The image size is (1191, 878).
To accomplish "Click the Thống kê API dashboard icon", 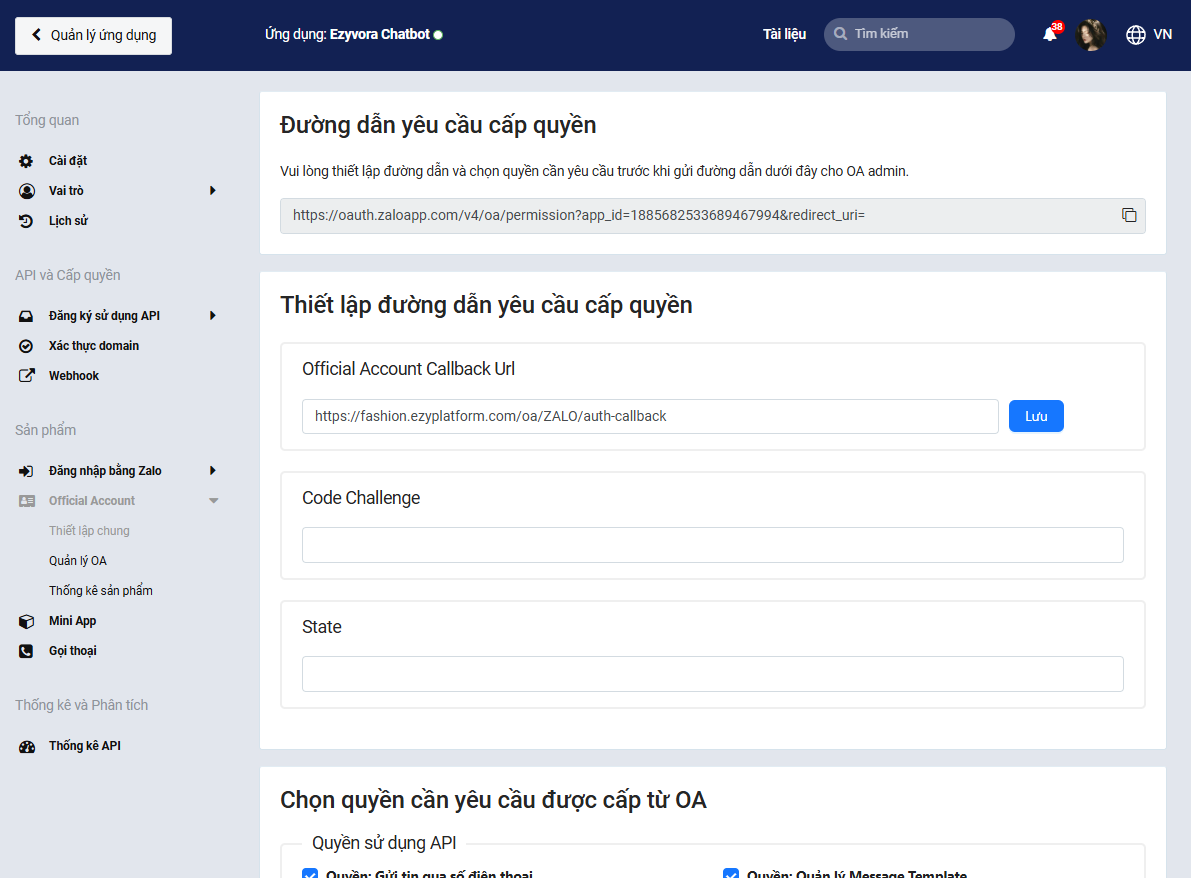I will [x=27, y=747].
